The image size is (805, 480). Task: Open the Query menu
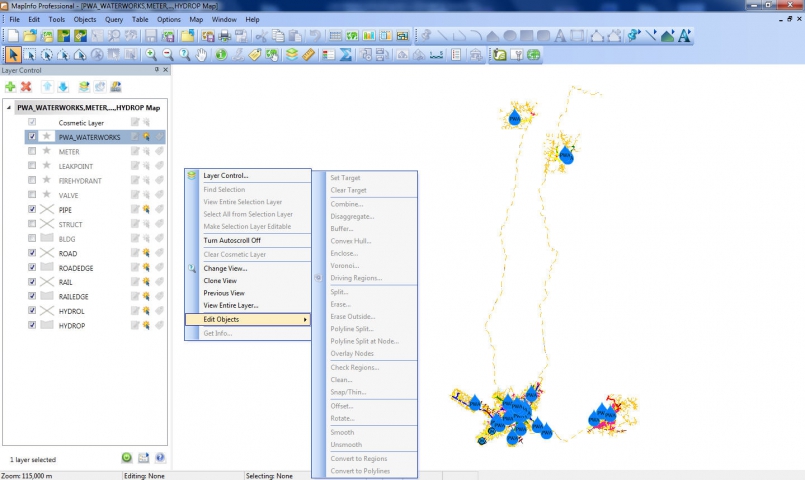114,20
